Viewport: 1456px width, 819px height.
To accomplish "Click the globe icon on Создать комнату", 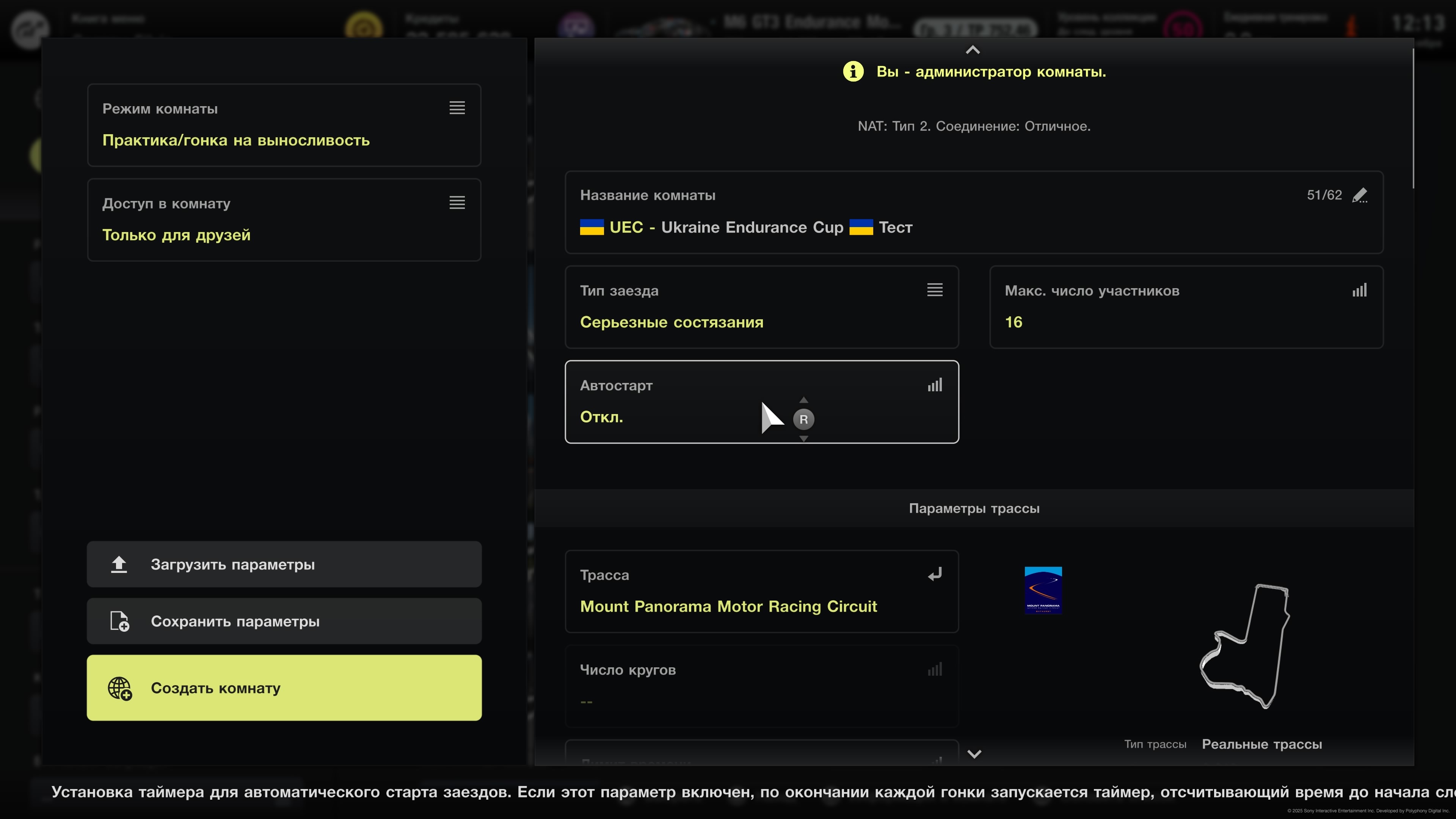I will [x=120, y=688].
